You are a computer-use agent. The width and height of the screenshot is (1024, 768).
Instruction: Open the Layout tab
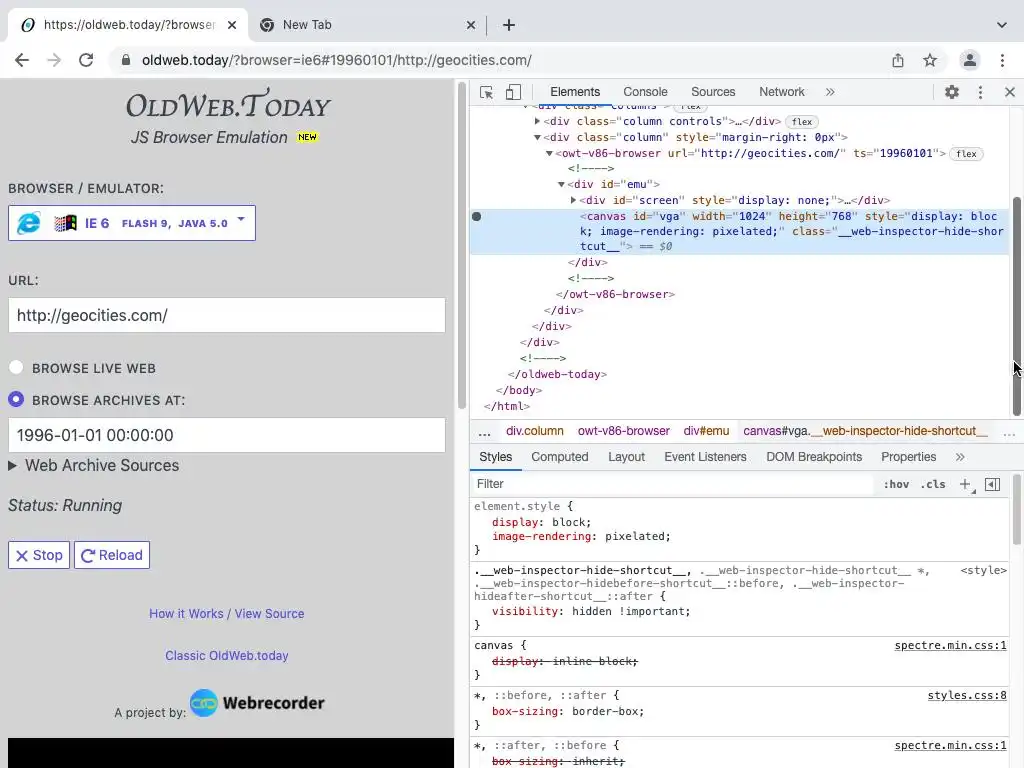point(626,457)
